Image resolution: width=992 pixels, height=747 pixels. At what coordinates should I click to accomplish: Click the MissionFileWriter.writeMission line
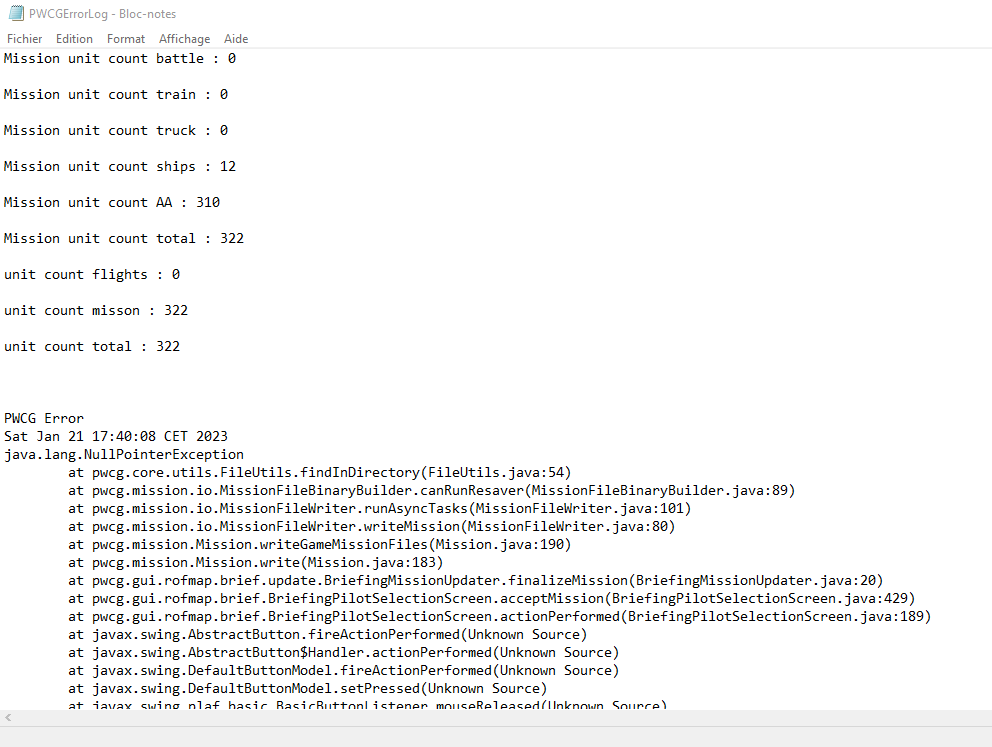tap(372, 526)
